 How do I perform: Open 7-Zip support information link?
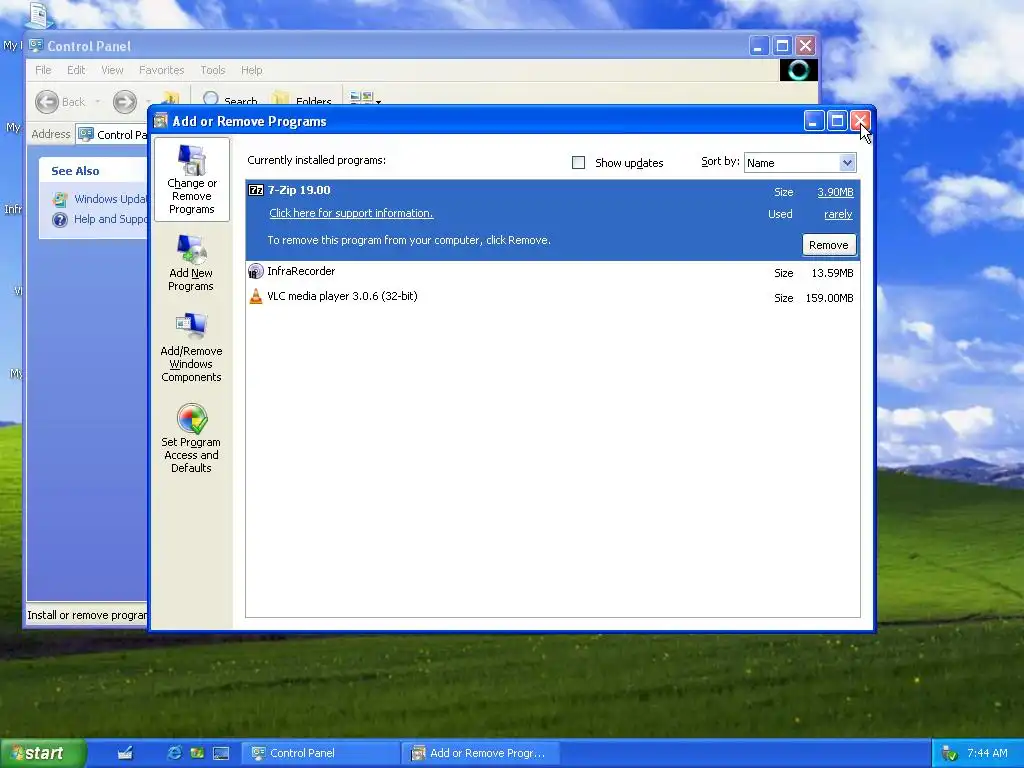351,213
